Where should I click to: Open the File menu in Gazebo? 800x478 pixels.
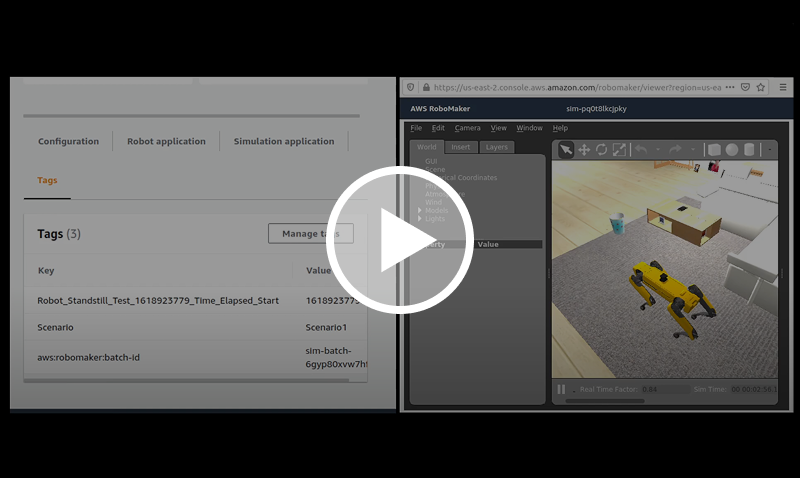(416, 128)
